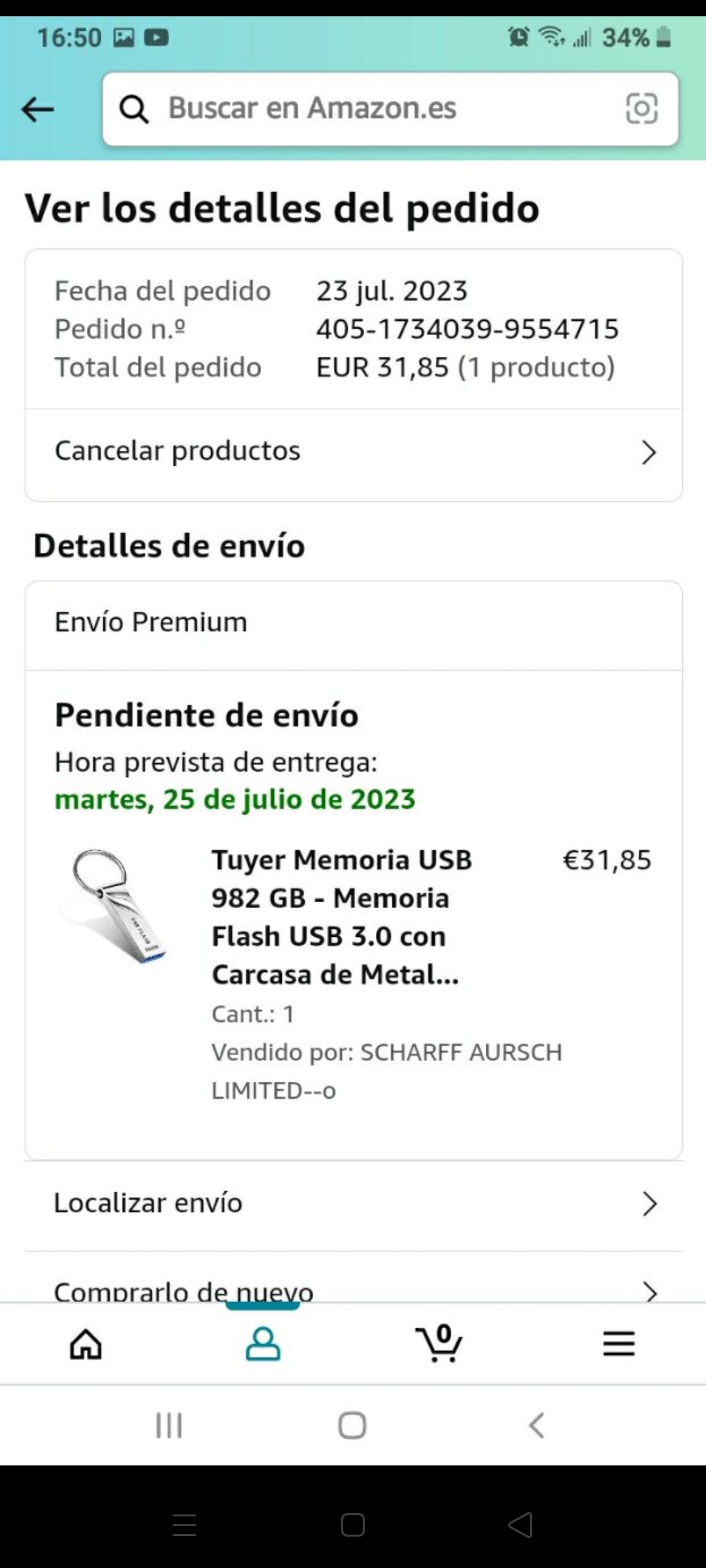
Task: Tap Android back navigation chevron
Action: coord(536,1425)
